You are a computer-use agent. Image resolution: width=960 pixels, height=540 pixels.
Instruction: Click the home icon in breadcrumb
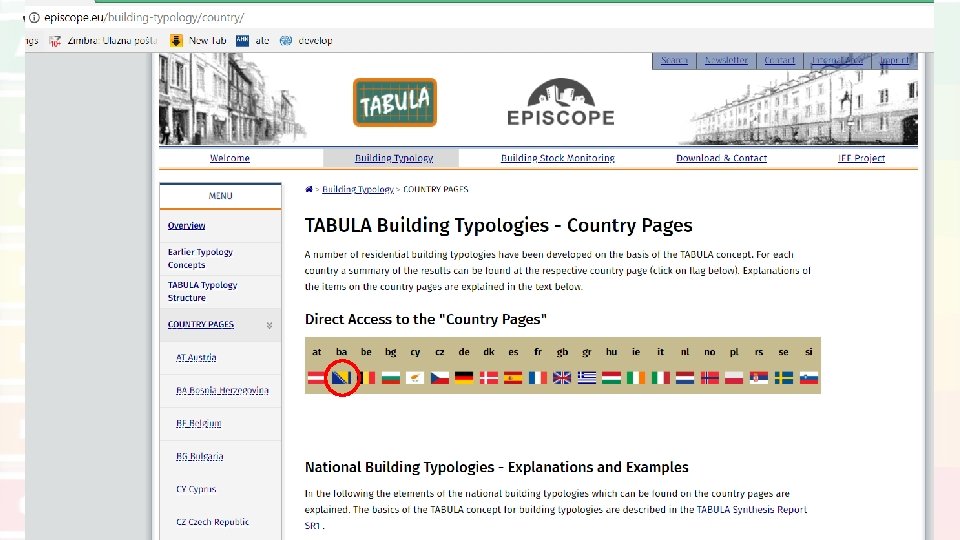click(309, 189)
